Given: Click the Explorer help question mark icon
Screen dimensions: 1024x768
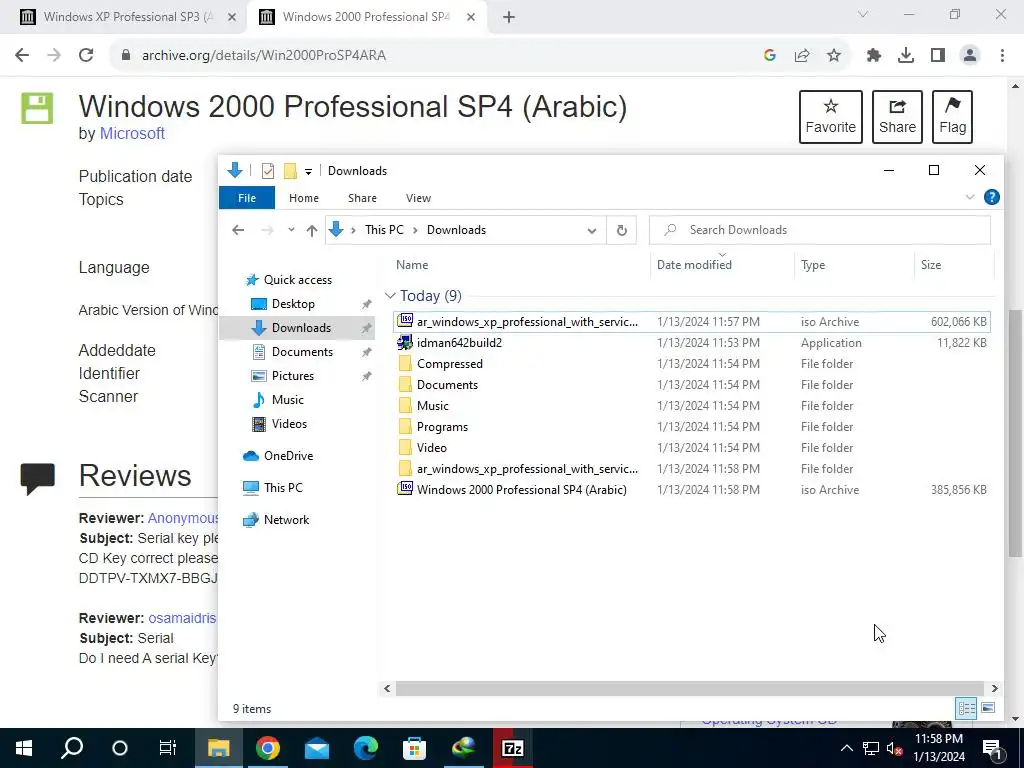Looking at the screenshot, I should 991,197.
